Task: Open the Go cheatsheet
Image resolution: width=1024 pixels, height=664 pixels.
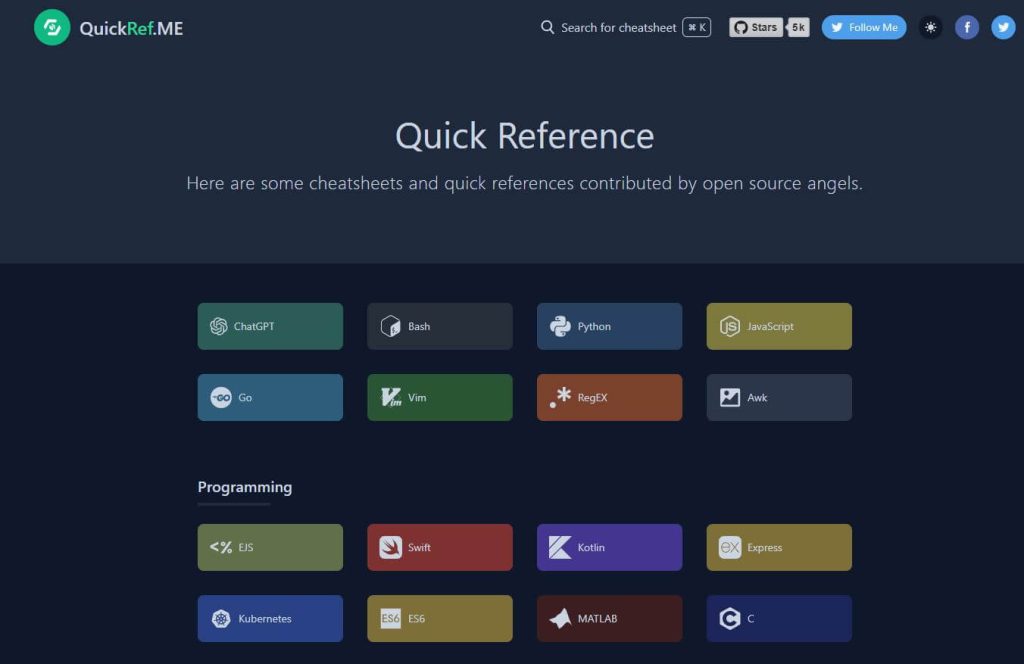Action: 269,397
